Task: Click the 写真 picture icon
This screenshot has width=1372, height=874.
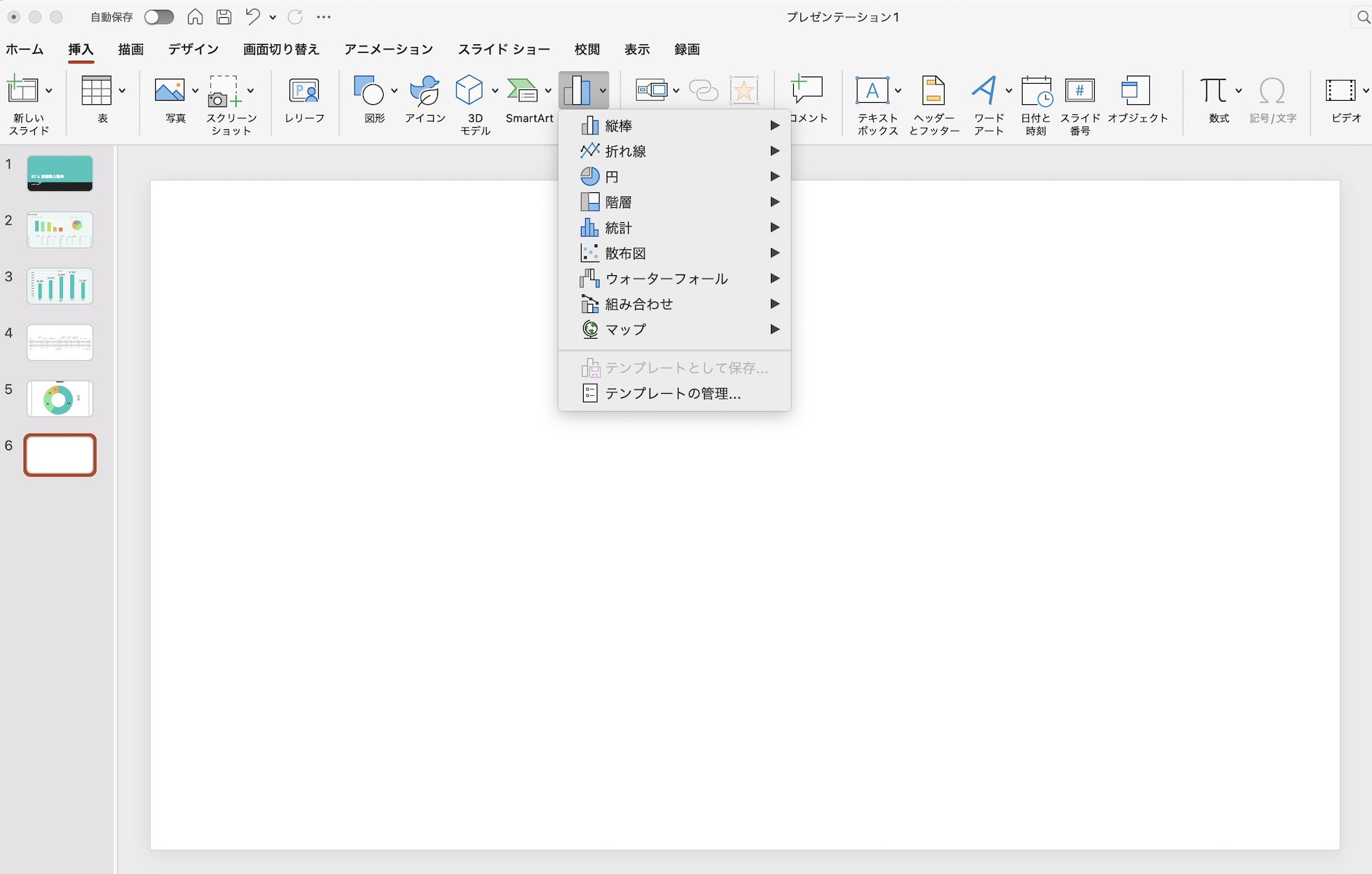Action: click(x=170, y=91)
